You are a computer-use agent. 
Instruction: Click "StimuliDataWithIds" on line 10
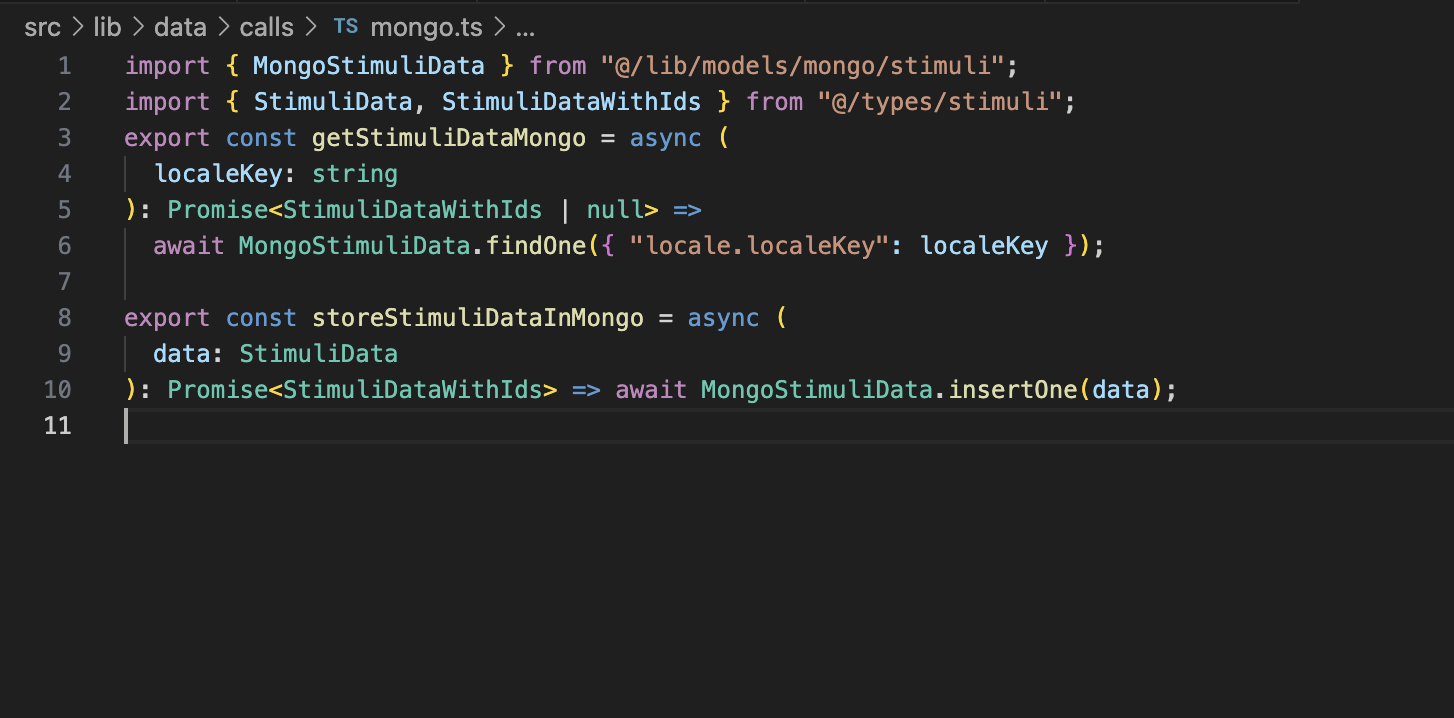413,390
